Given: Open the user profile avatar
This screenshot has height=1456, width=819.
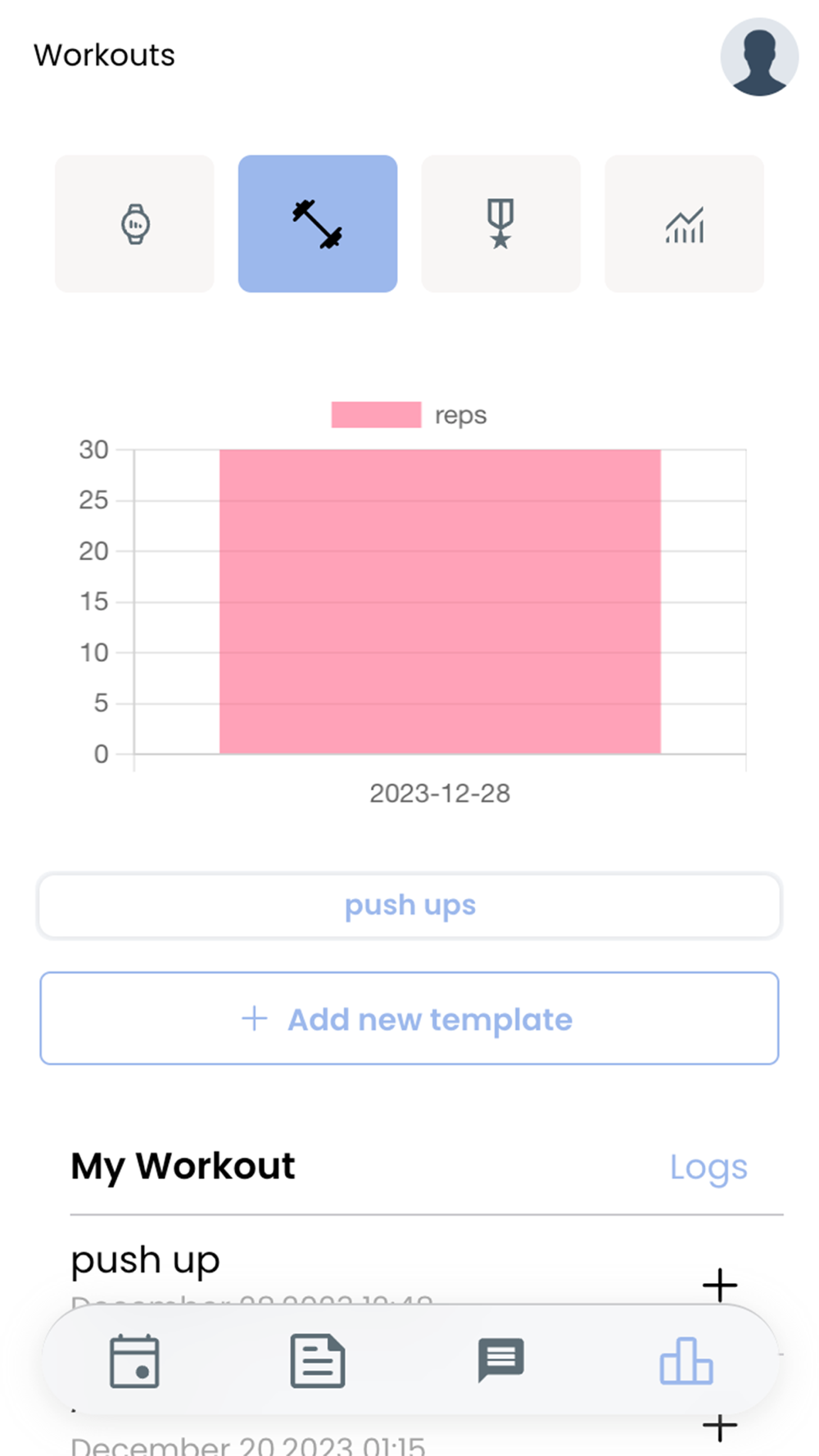Looking at the screenshot, I should pyautogui.click(x=758, y=57).
